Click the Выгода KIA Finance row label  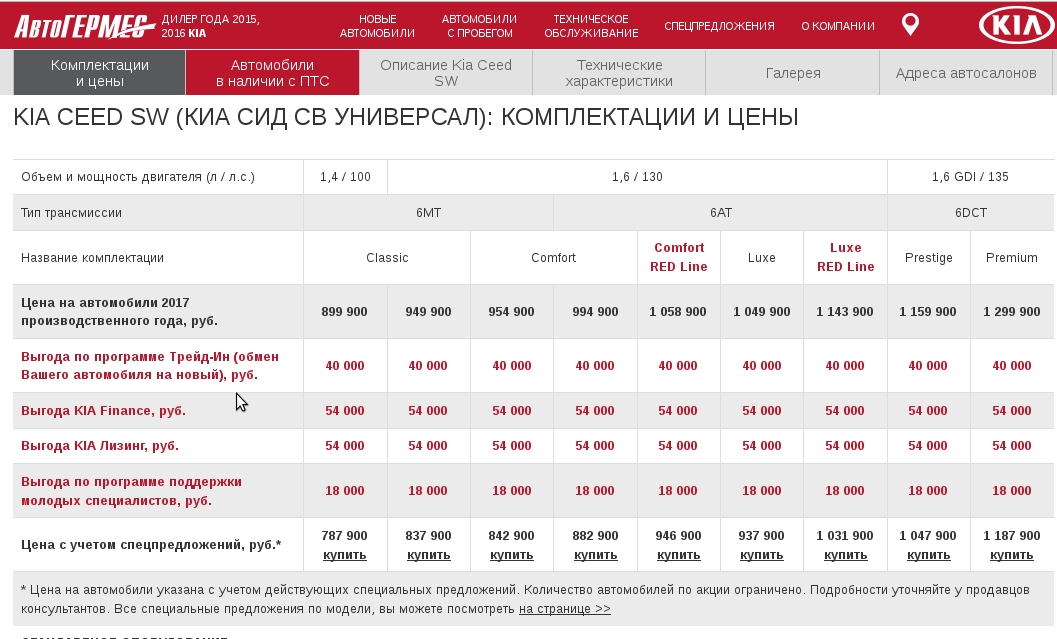[x=103, y=410]
